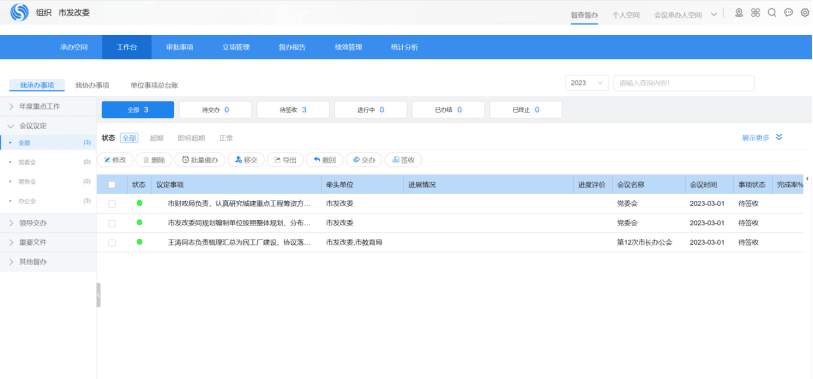Viewport: 813px width, 379px height.
Task: Click the 待签收 3 count button
Action: (x=293, y=110)
